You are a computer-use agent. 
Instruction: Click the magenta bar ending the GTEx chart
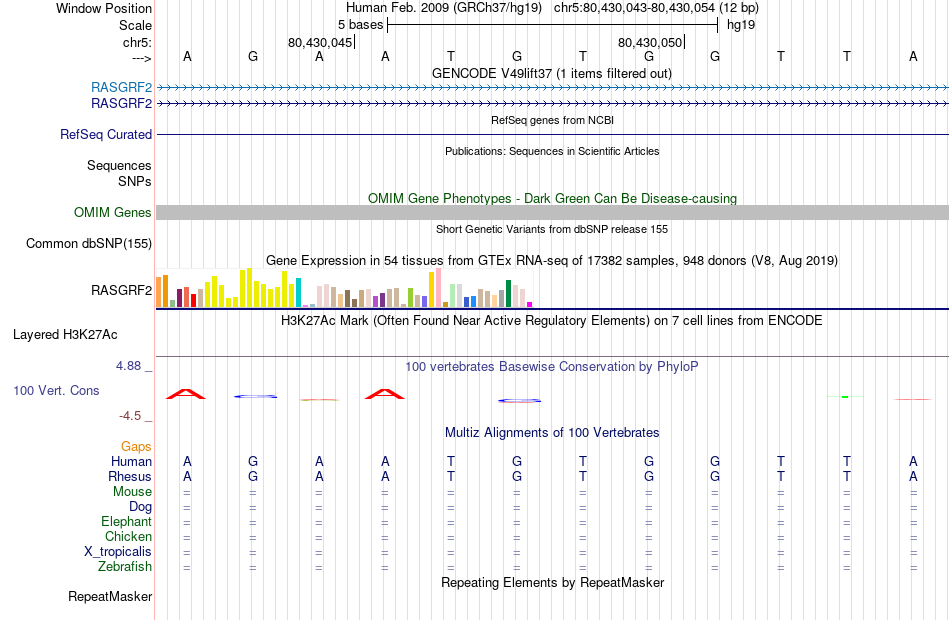[530, 304]
